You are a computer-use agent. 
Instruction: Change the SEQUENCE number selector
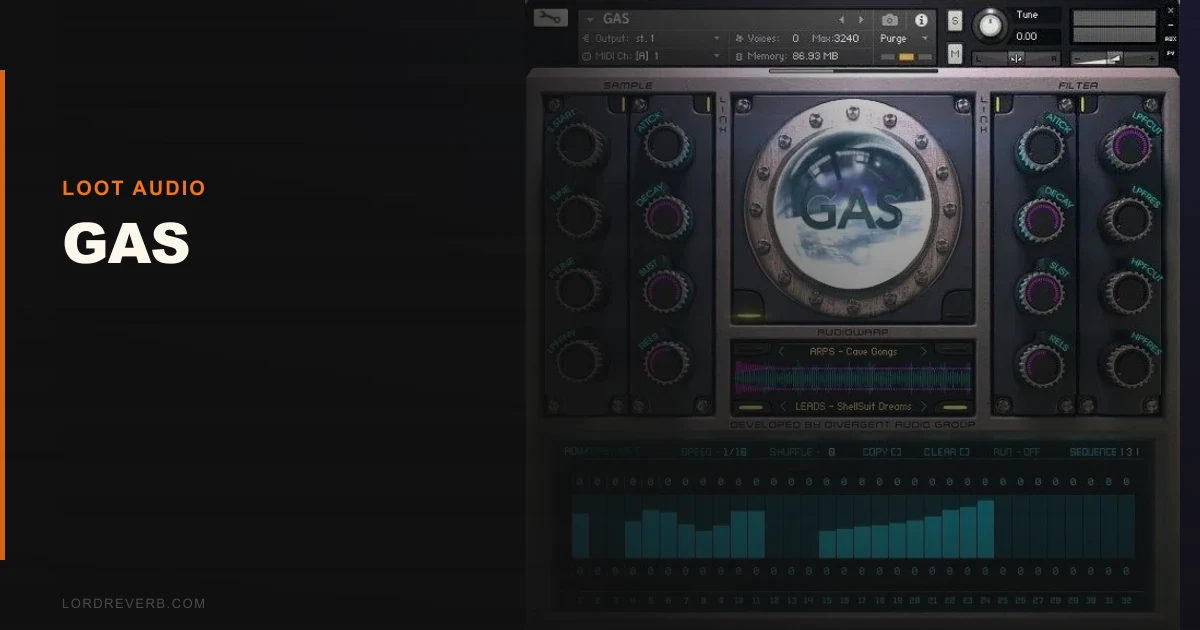pos(1104,452)
